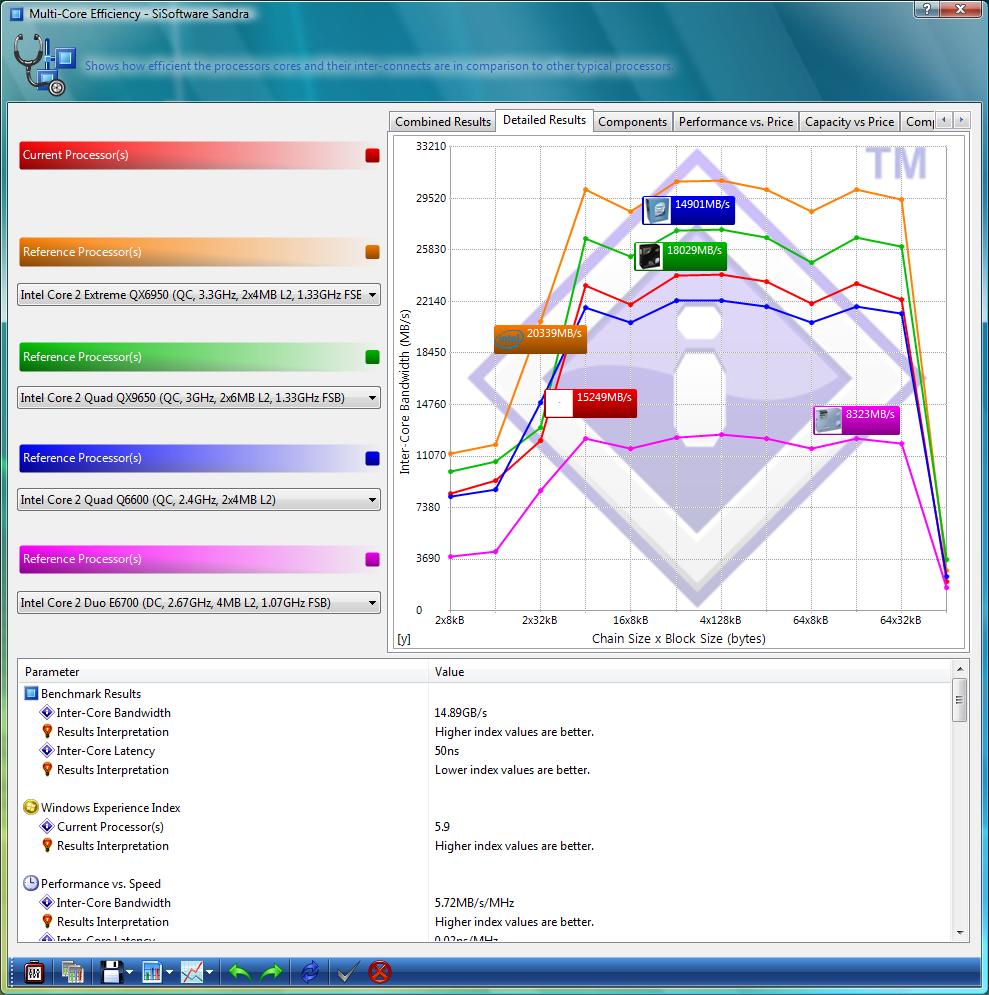The width and height of the screenshot is (989, 995).
Task: Click the results list scroll-down arrow
Action: [x=959, y=932]
